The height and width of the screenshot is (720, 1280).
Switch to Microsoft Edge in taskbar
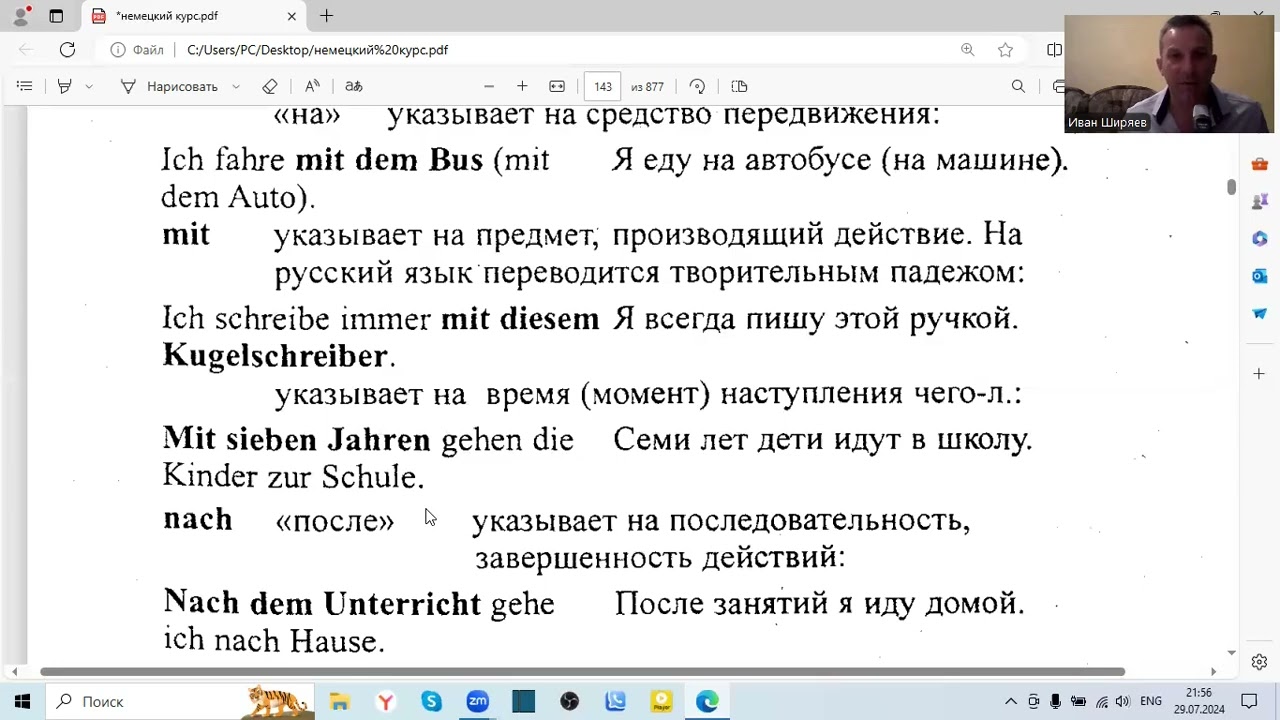(707, 701)
